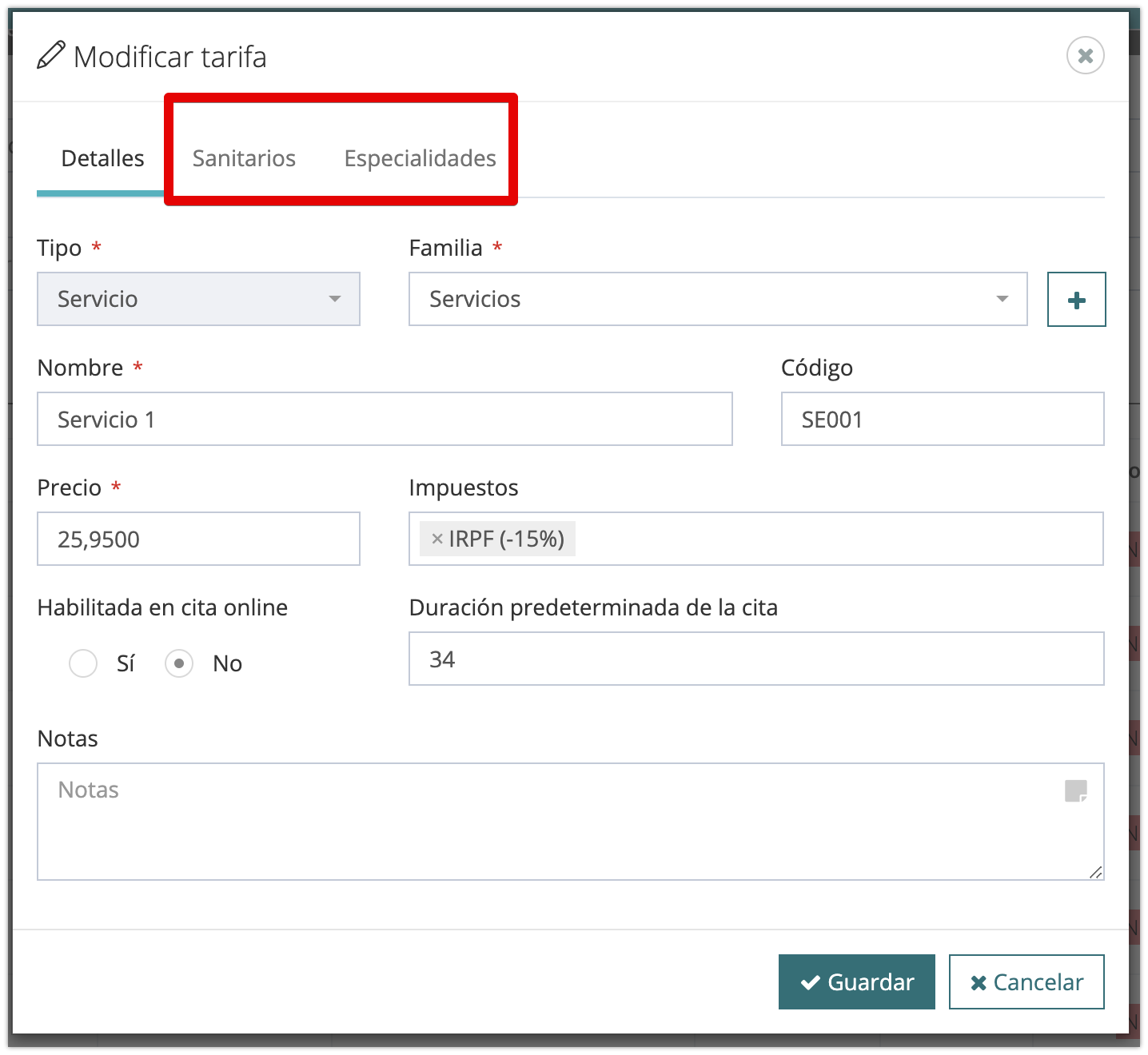Open the Especialidades tab
1148x1055 pixels.
(420, 158)
